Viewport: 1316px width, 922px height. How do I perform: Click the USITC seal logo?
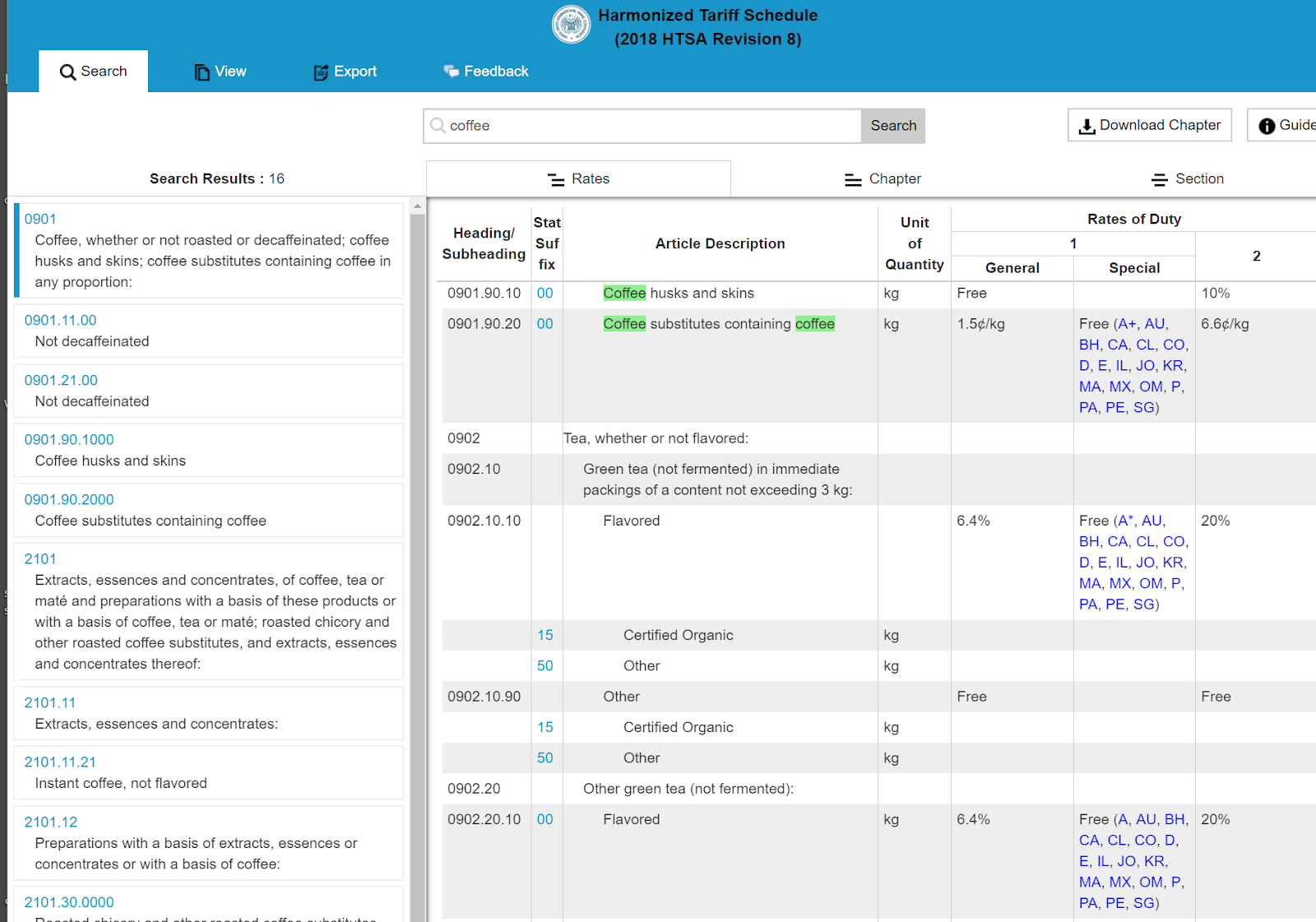(x=571, y=25)
